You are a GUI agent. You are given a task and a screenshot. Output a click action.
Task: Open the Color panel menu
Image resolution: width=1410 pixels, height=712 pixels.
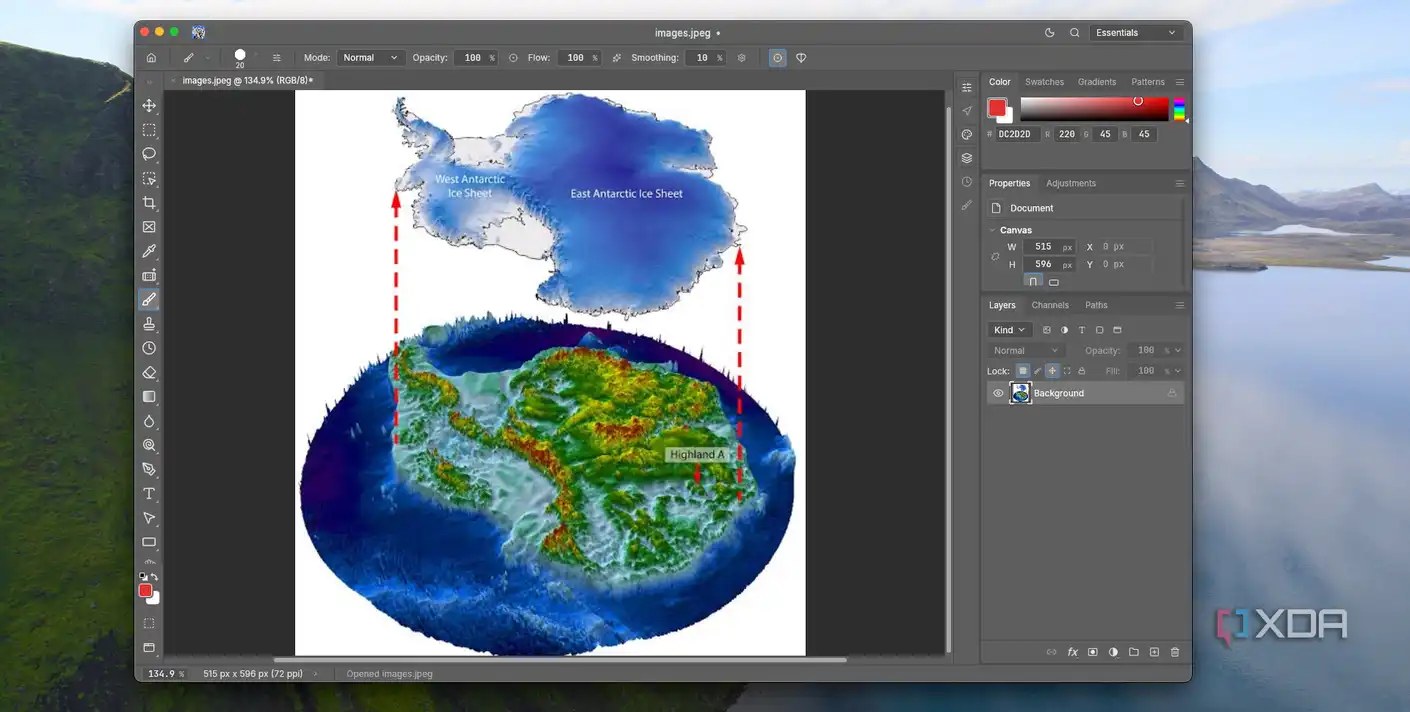[x=1180, y=82]
